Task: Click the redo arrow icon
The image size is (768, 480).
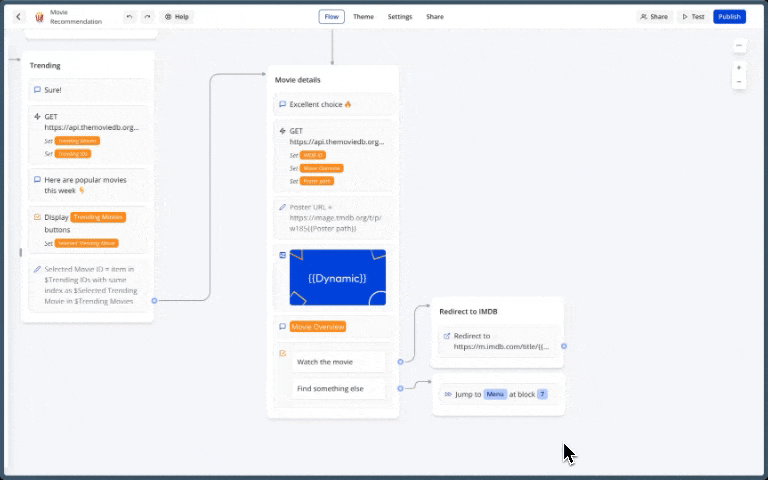Action: coord(147,17)
